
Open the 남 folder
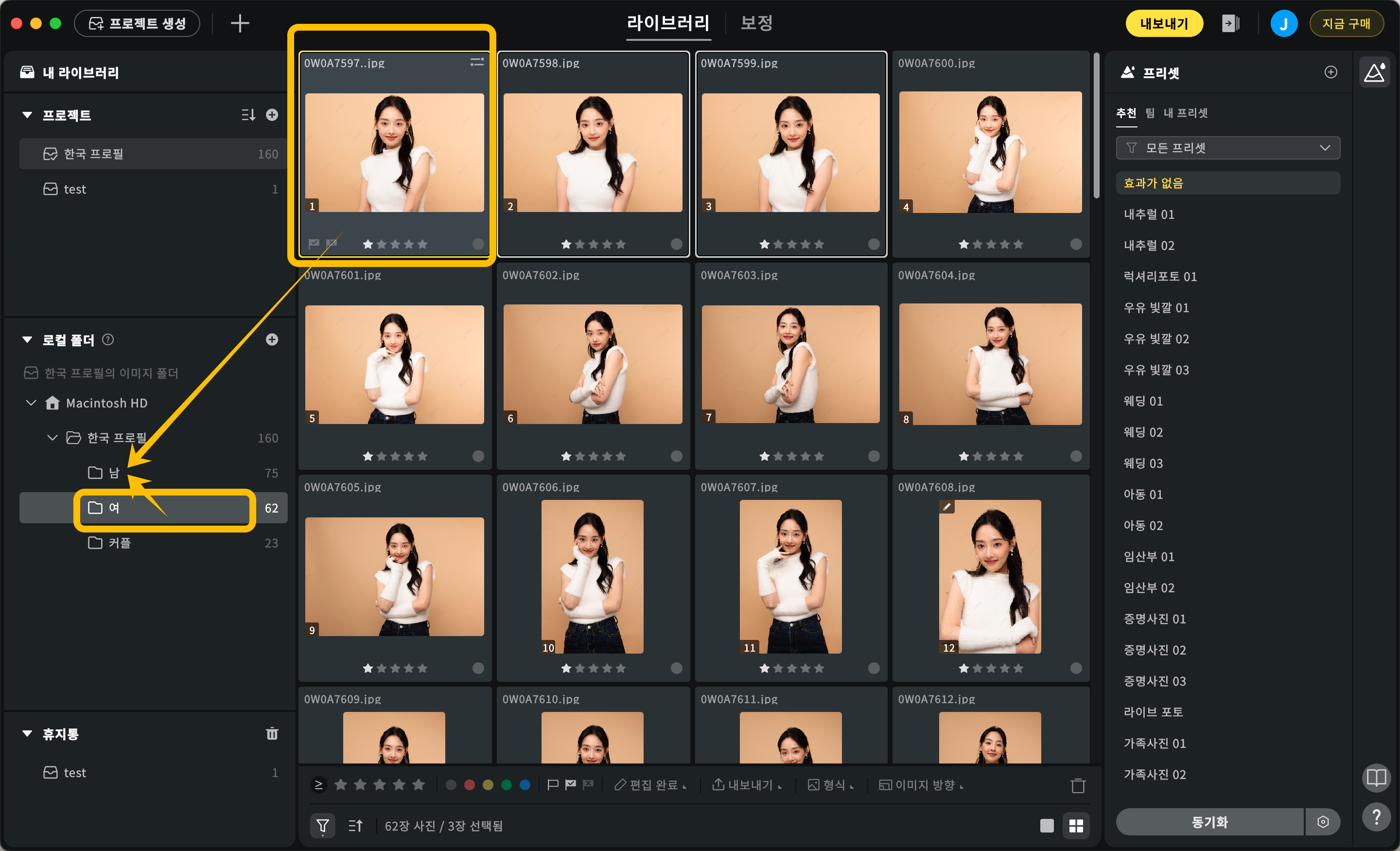click(154, 472)
